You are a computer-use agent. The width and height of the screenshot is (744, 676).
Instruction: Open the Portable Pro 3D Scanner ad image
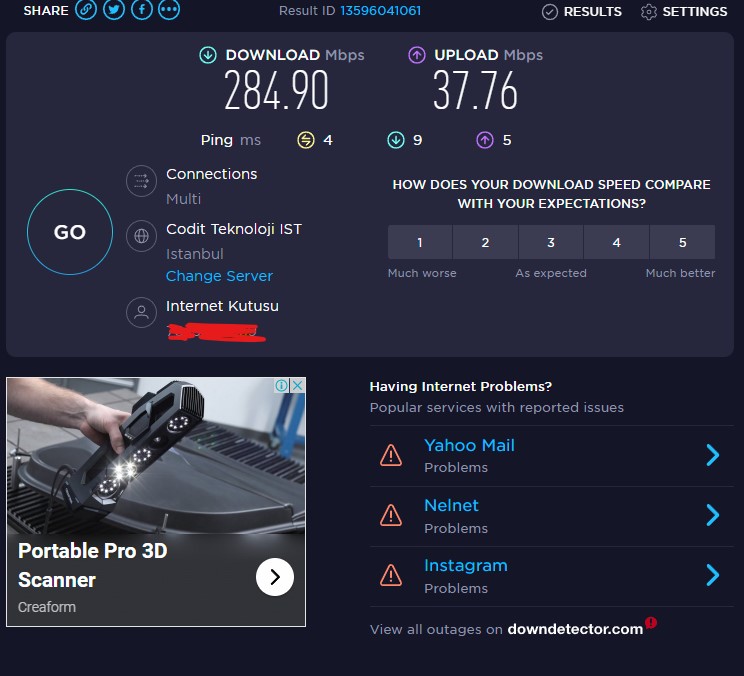coord(156,455)
